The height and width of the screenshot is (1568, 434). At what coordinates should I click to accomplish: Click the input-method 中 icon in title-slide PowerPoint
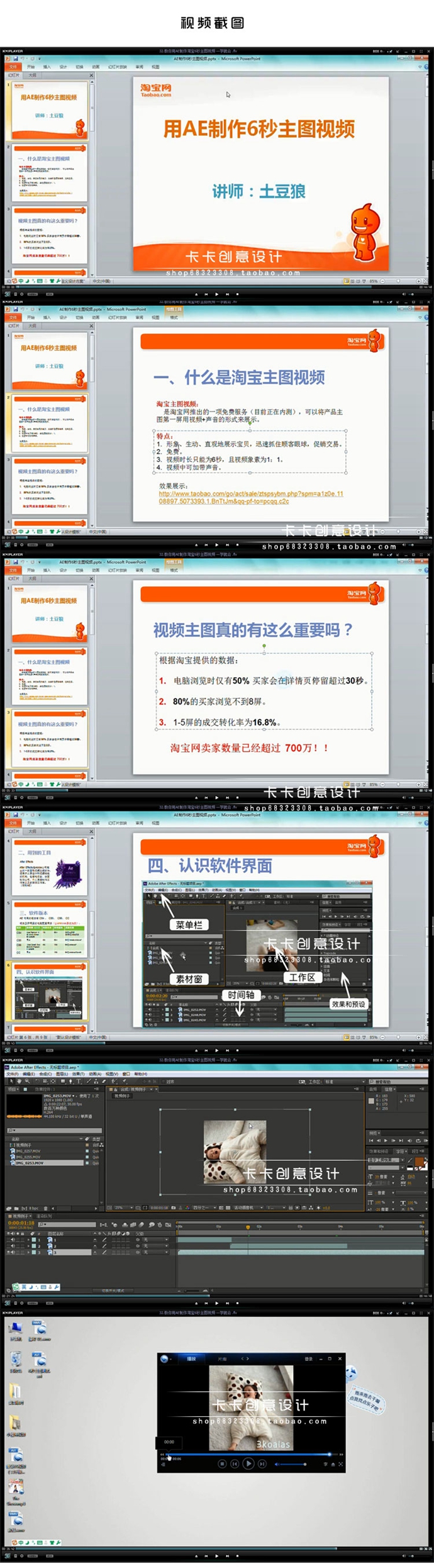click(21, 281)
